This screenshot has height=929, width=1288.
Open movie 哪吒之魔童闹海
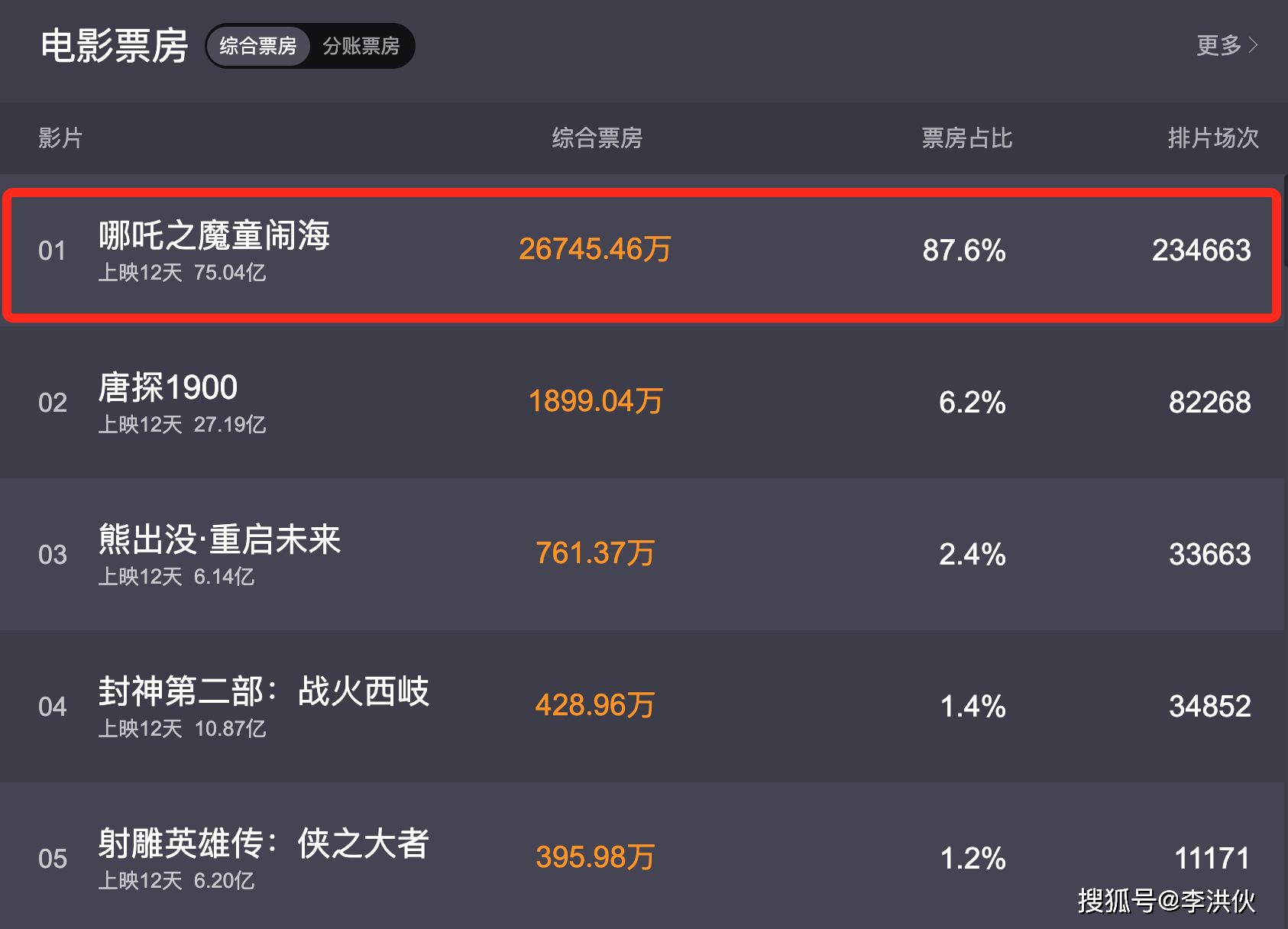214,235
